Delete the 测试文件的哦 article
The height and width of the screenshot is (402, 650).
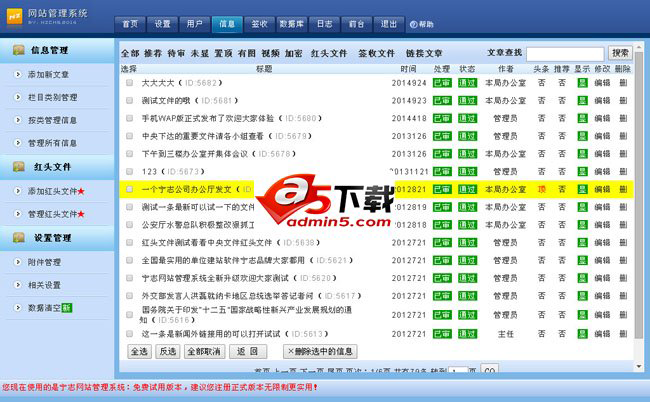tap(623, 100)
